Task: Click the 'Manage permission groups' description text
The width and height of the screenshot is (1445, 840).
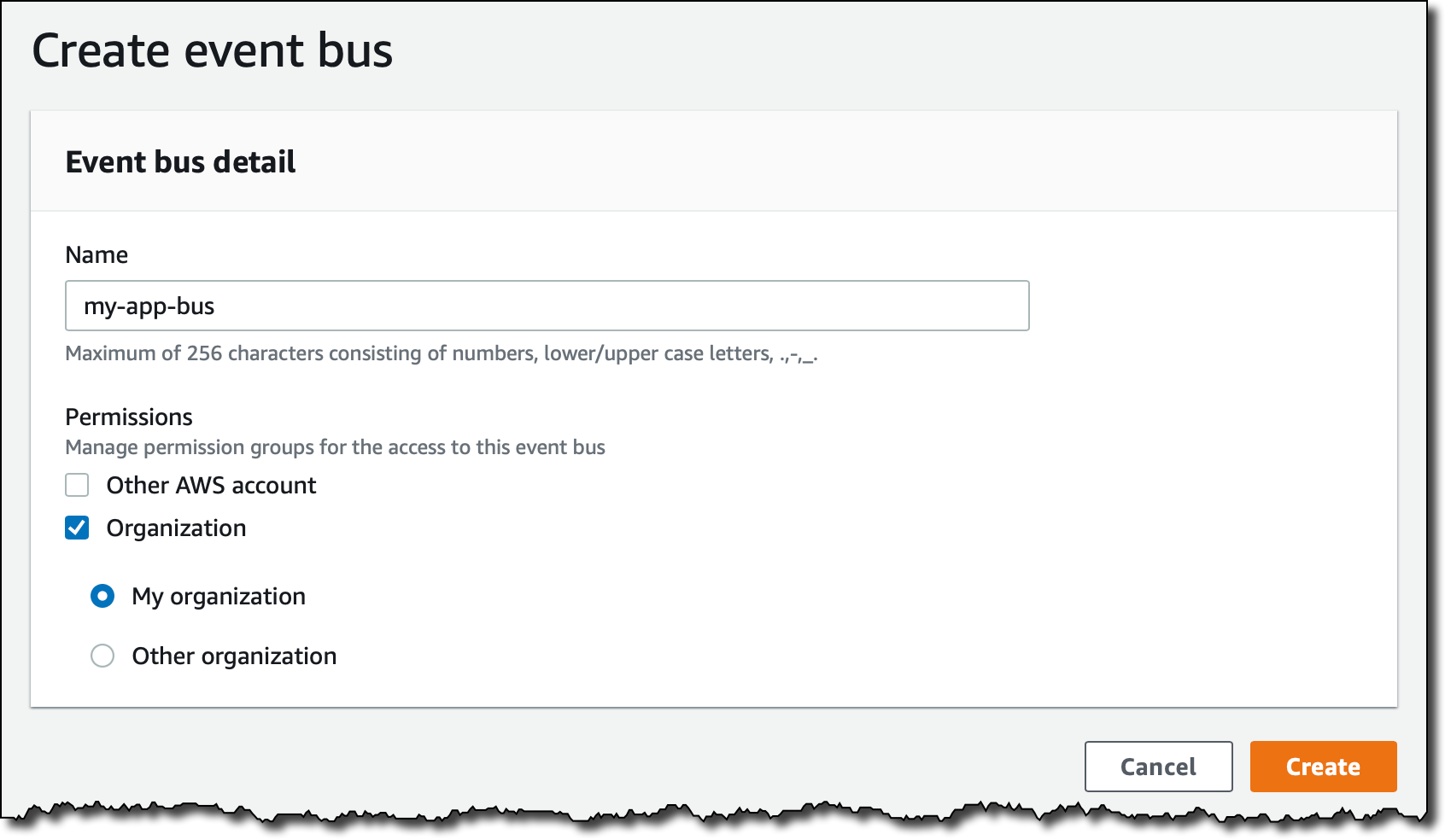Action: (335, 447)
